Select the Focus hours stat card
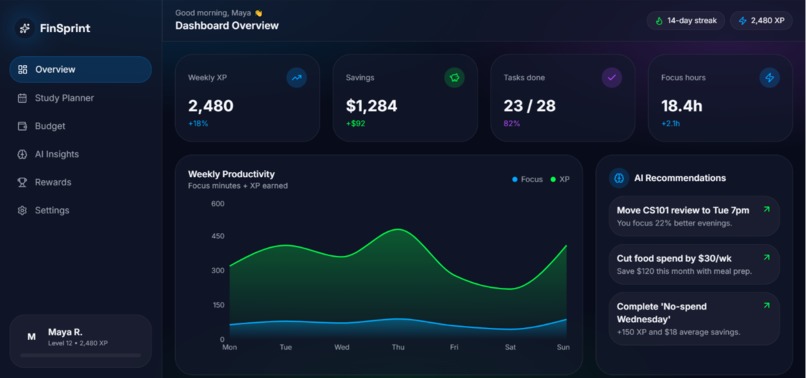 (x=720, y=98)
